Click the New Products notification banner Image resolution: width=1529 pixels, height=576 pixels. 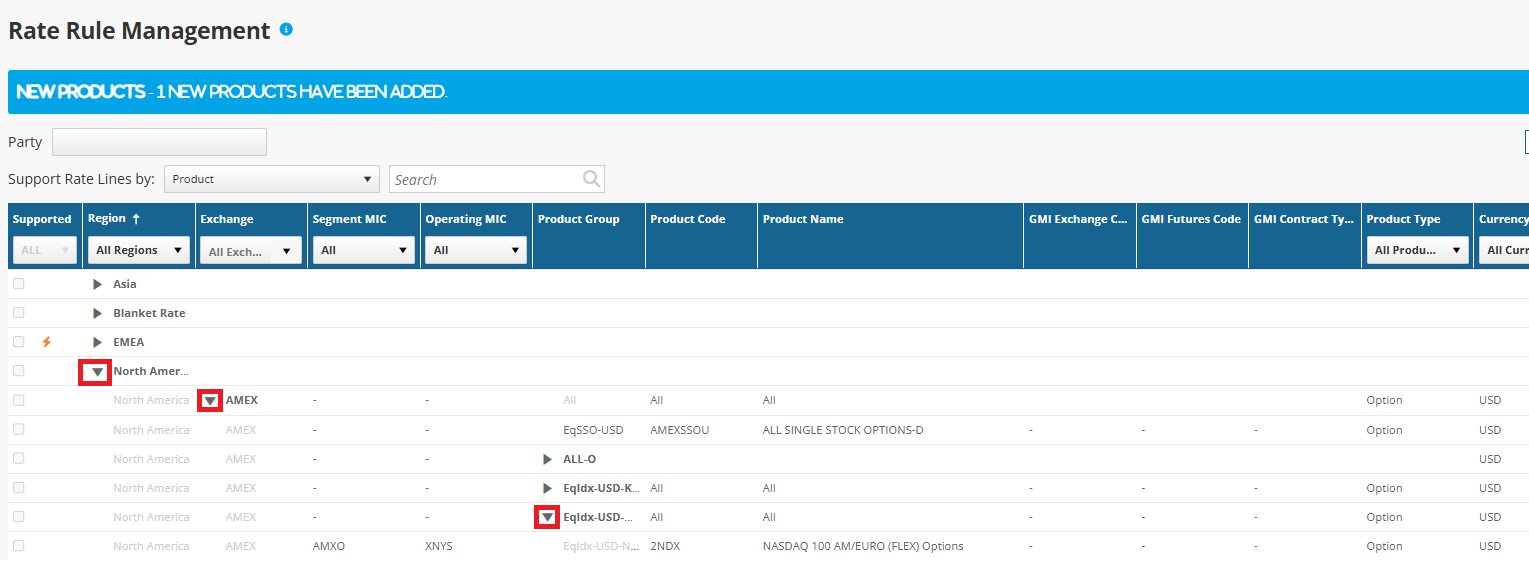tap(768, 91)
